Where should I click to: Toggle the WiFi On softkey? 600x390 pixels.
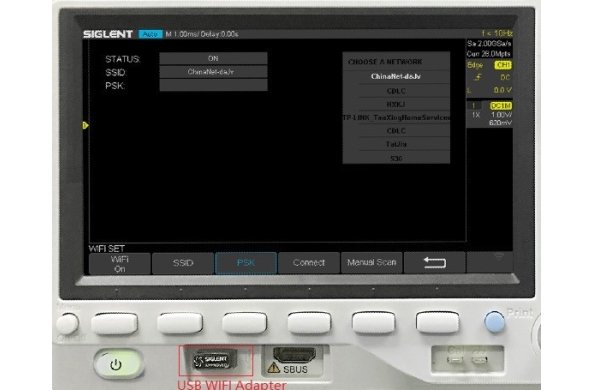coord(120,263)
